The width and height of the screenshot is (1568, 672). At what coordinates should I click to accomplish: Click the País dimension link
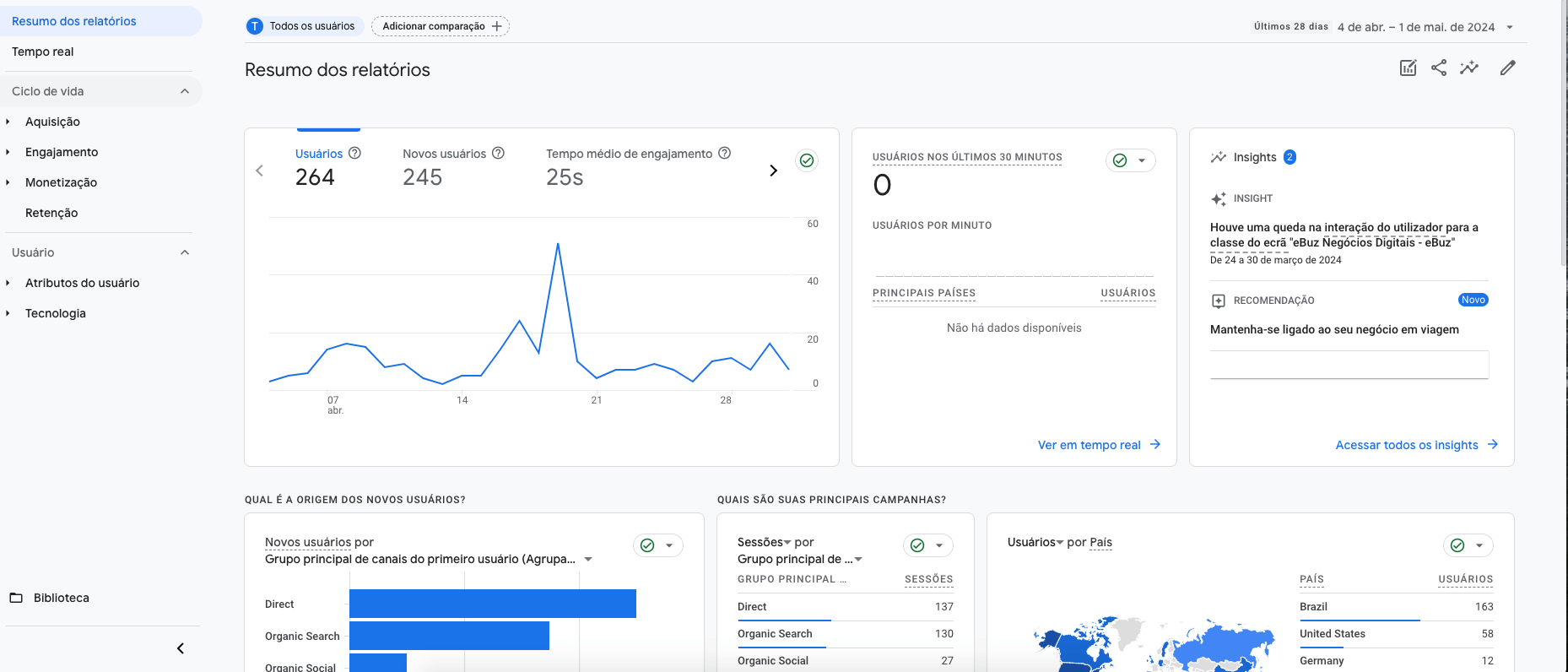coord(1100,542)
